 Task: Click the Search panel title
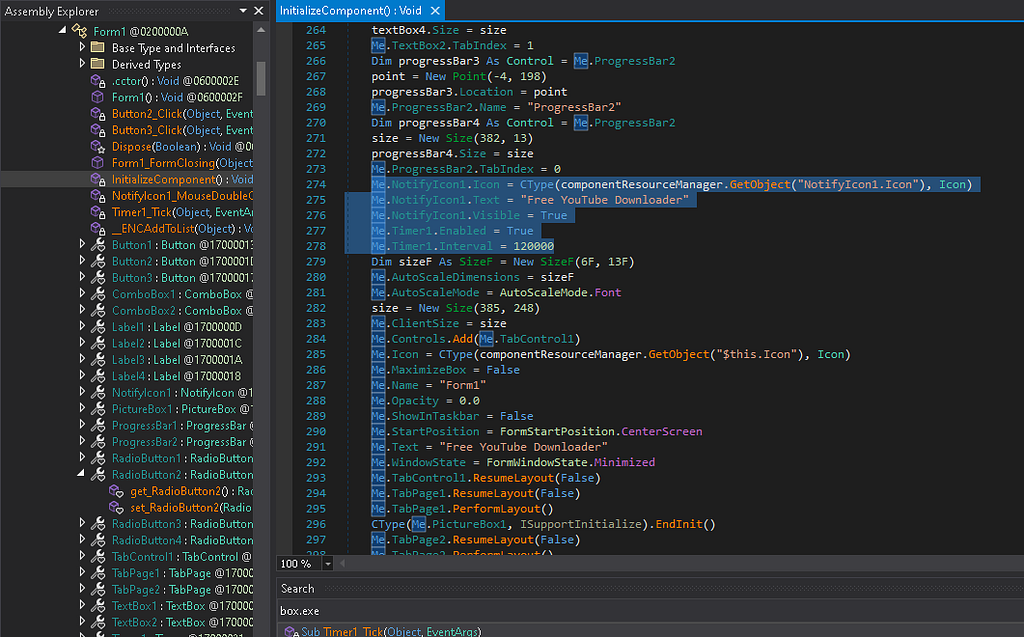tap(298, 589)
